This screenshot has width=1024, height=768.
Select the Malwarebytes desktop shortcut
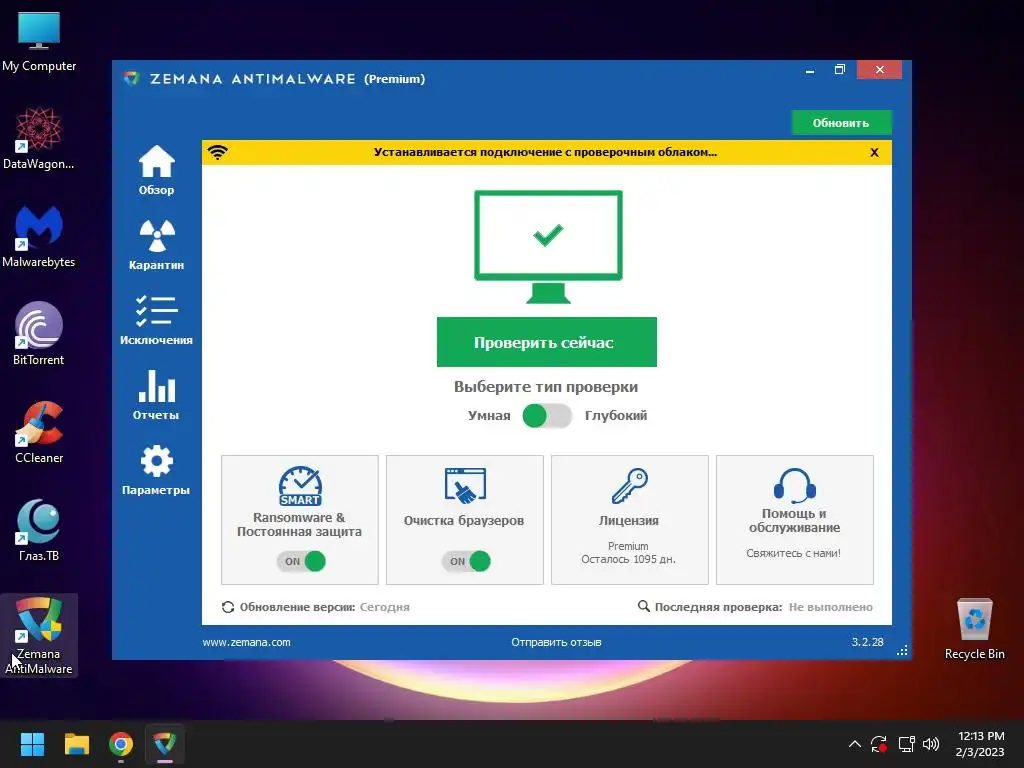[39, 236]
